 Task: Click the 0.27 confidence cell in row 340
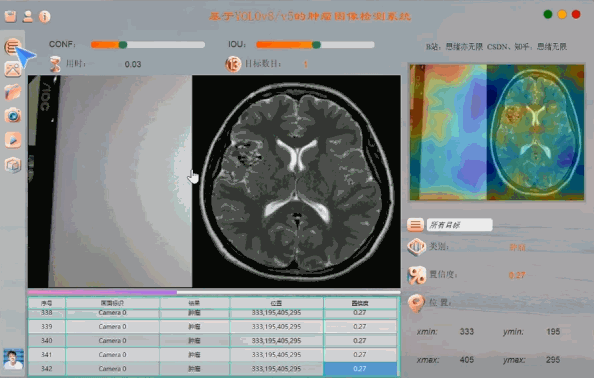(360, 341)
